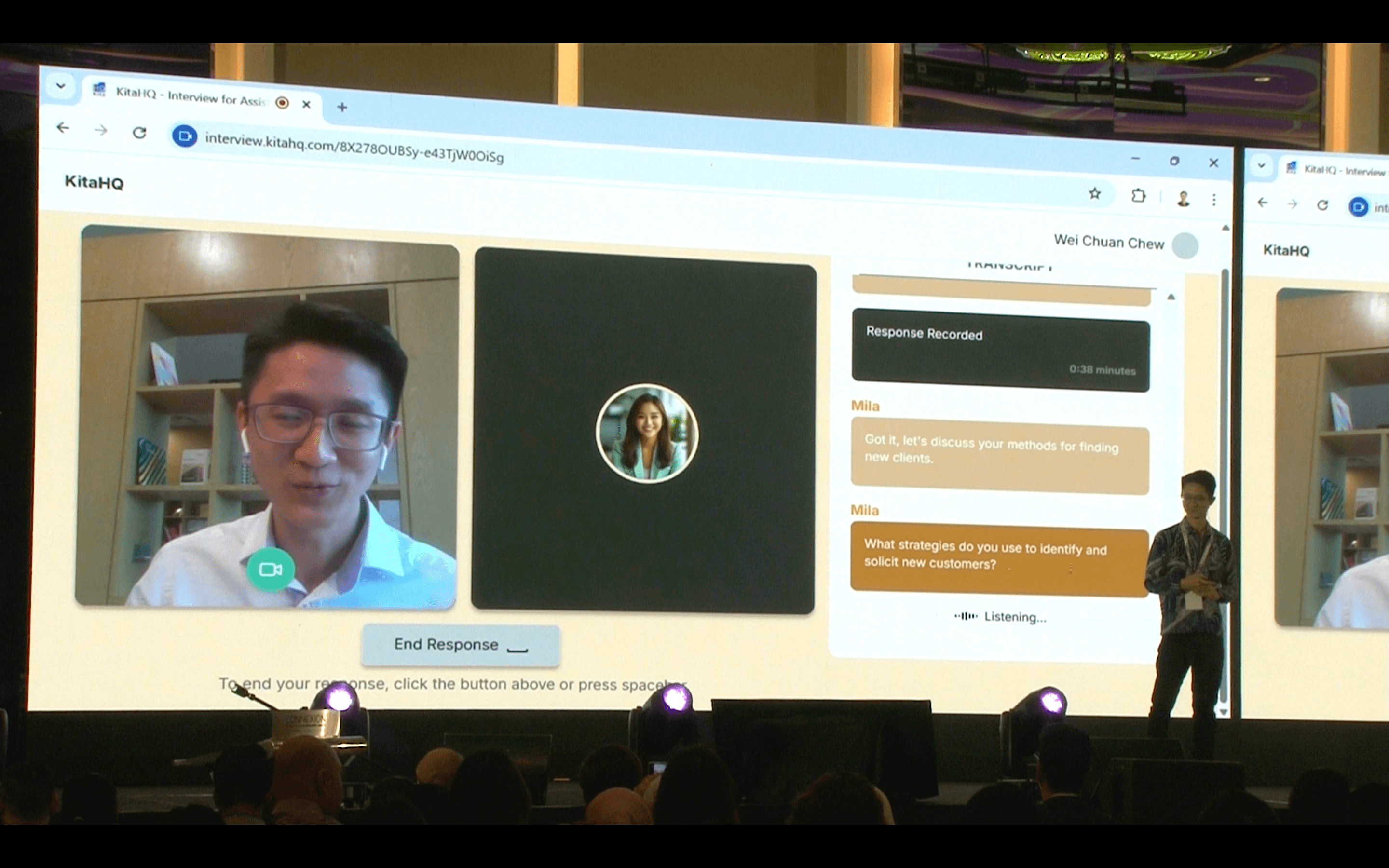Click the camera site icon in the second window address bar

point(1358,207)
